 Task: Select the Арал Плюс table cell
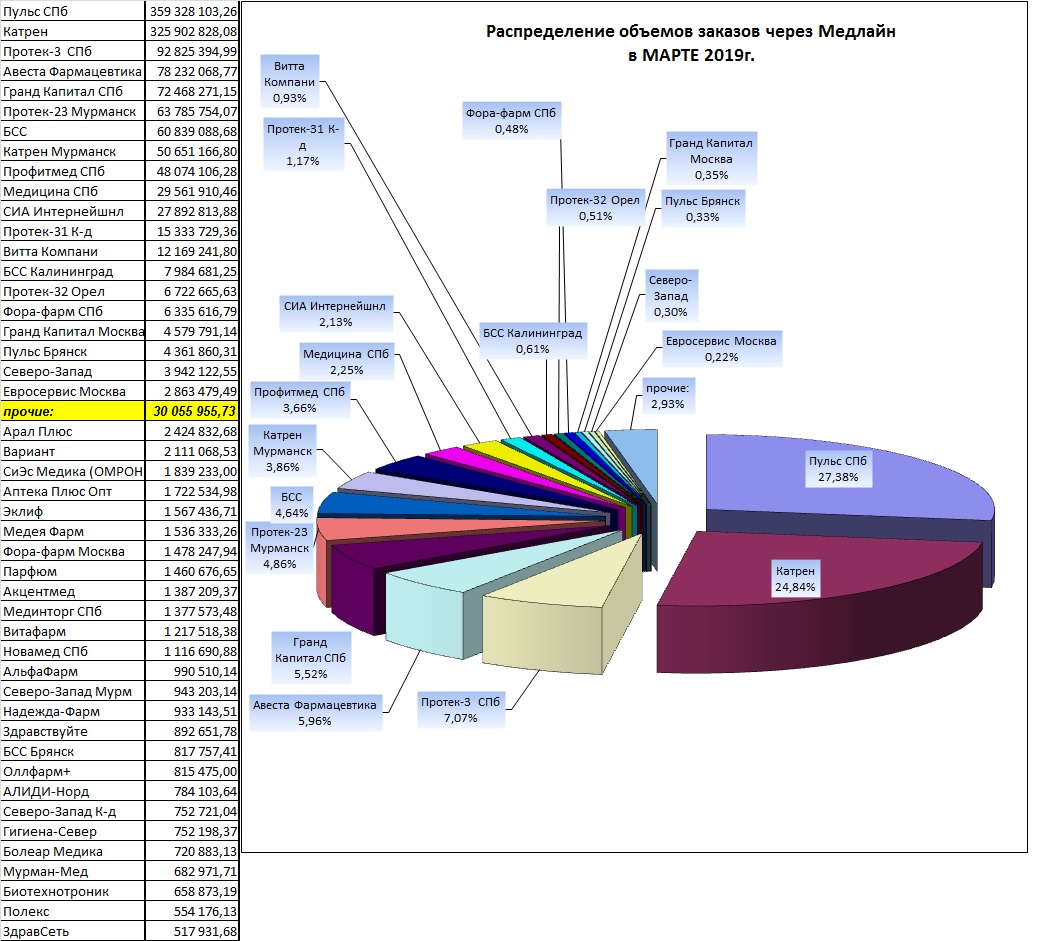(x=72, y=431)
